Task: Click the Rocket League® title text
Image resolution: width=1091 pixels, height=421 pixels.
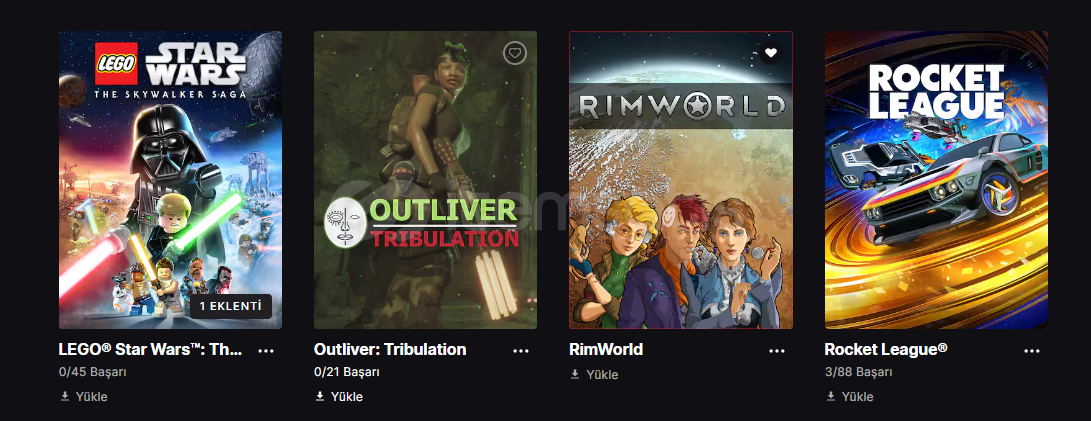Action: coord(886,349)
